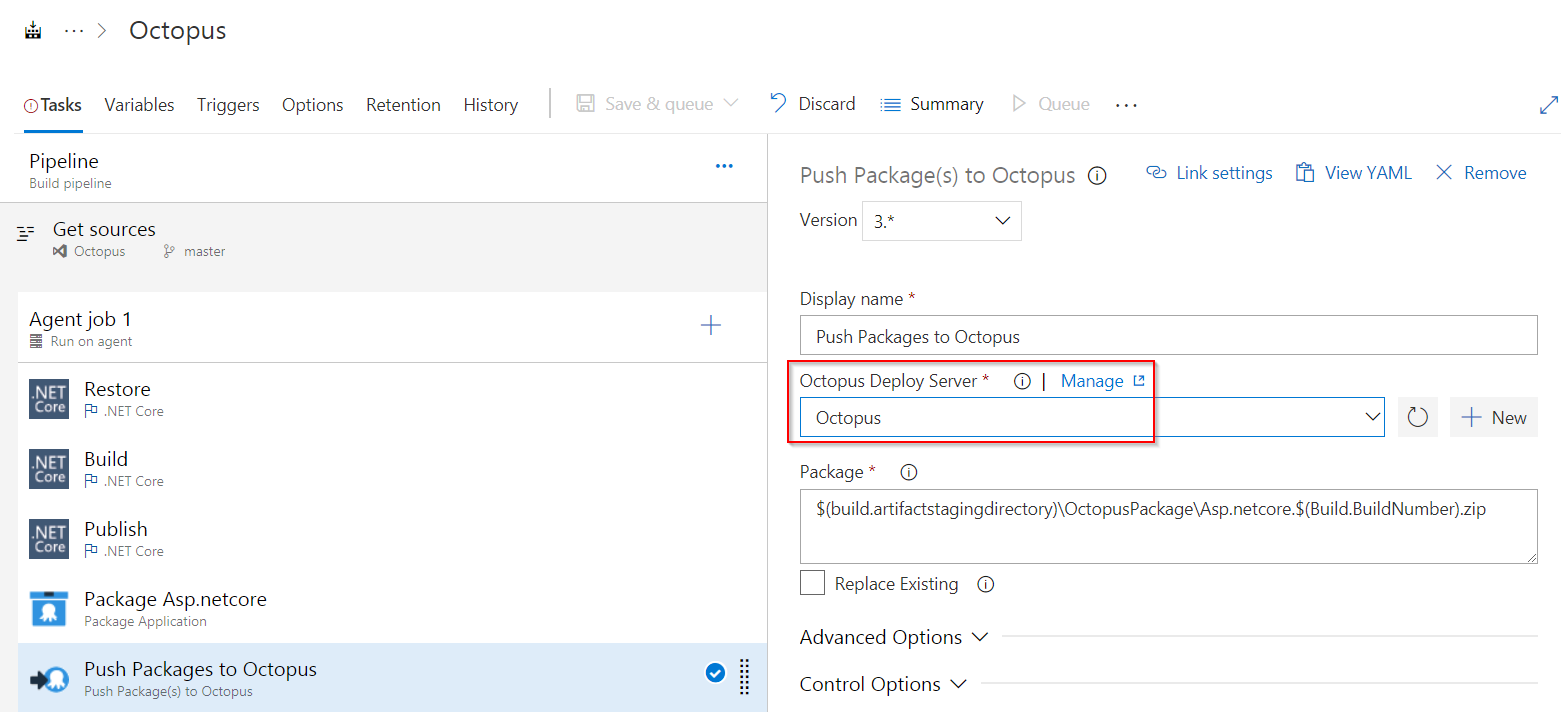Expand Control Options section
Viewport: 1561px width, 712px height.
pyautogui.click(x=884, y=684)
